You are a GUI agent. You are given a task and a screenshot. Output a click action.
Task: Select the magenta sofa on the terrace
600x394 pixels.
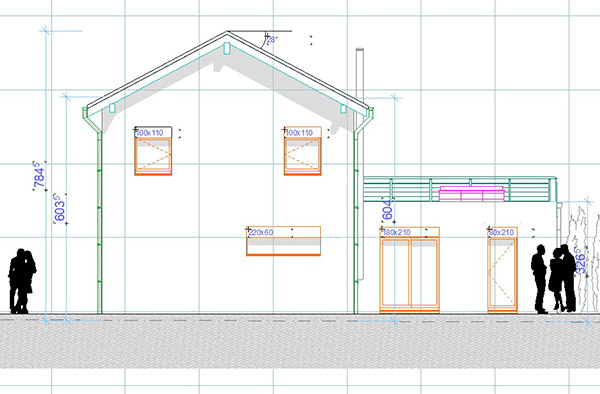click(471, 194)
